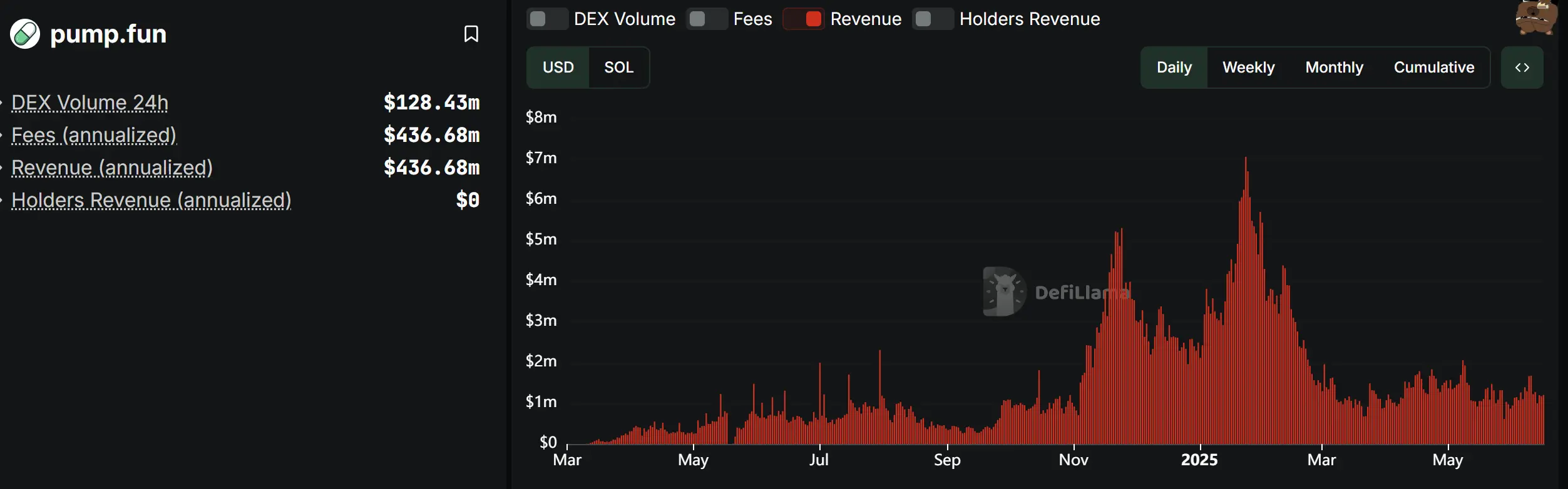Bookmark pump.fun with the bookmark icon

[x=471, y=34]
